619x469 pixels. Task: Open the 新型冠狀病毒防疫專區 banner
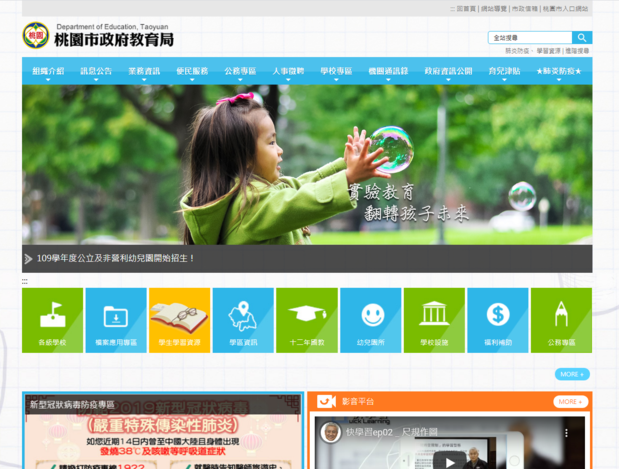(163, 431)
